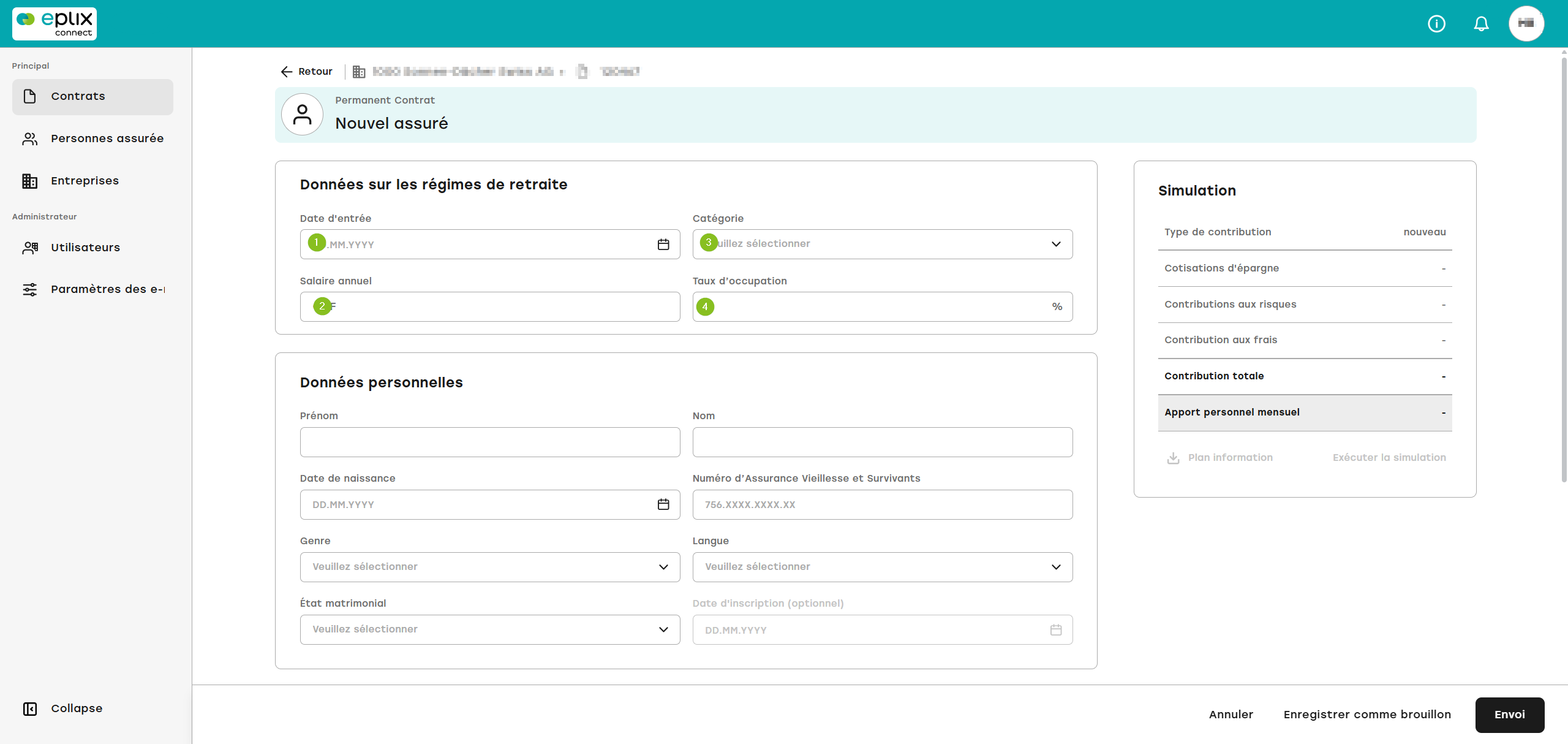Click the page vertical scrollbar
The height and width of the screenshot is (744, 1568).
(x=1564, y=270)
